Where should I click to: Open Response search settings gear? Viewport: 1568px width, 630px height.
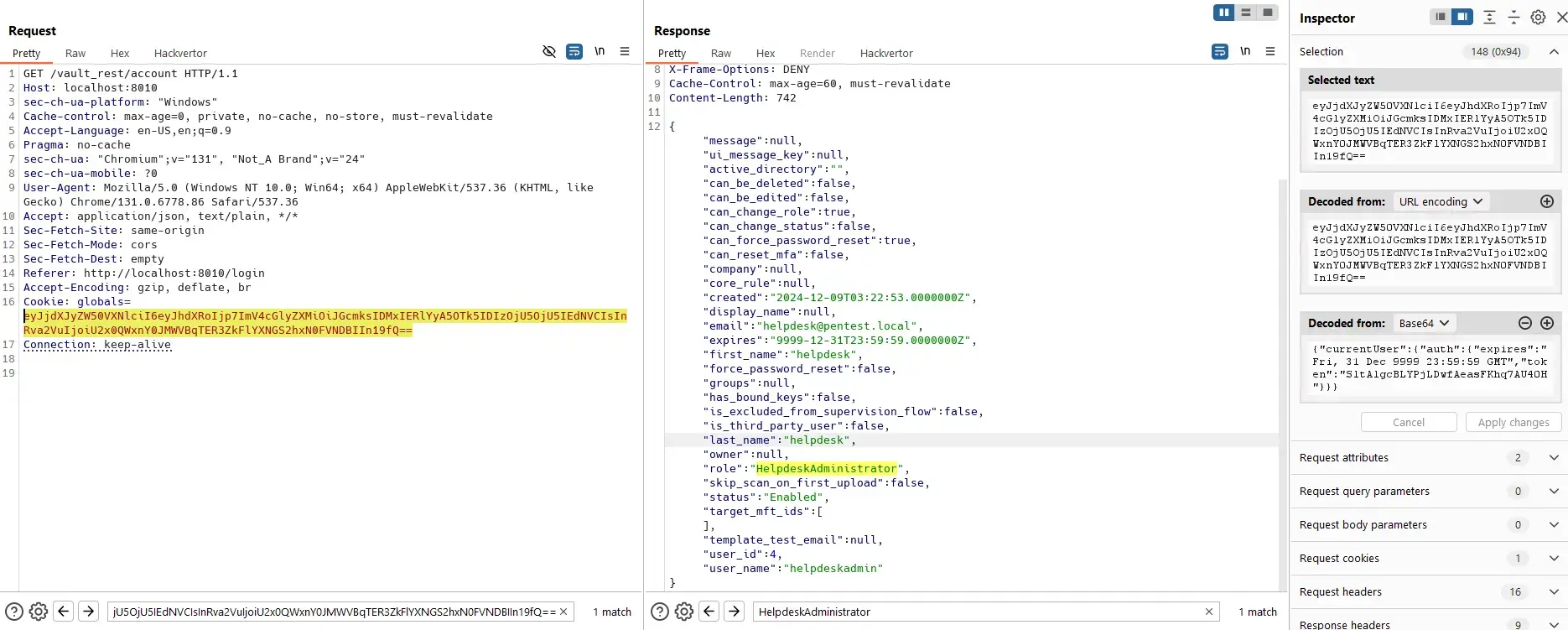coord(684,612)
